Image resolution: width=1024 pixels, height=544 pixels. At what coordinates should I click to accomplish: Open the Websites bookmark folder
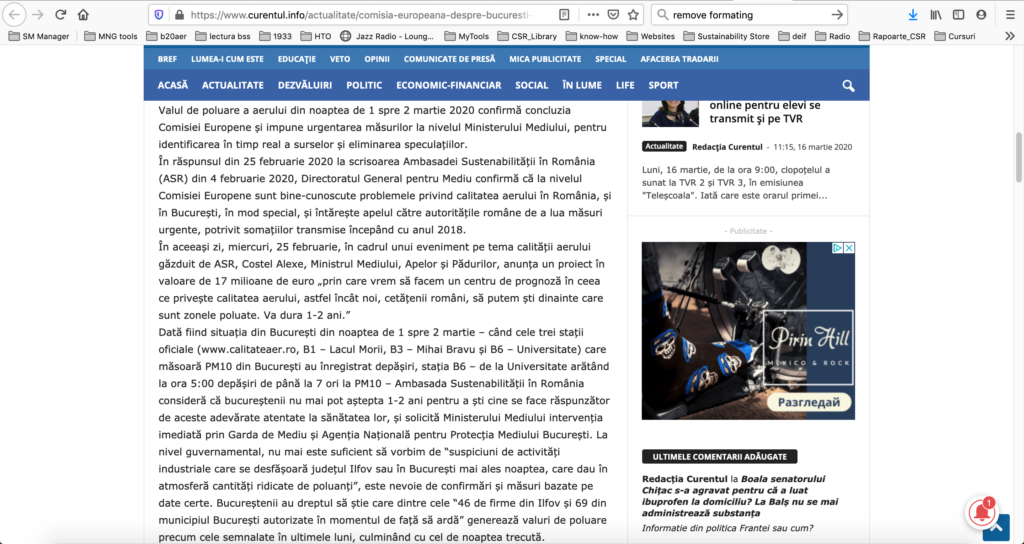(x=650, y=36)
